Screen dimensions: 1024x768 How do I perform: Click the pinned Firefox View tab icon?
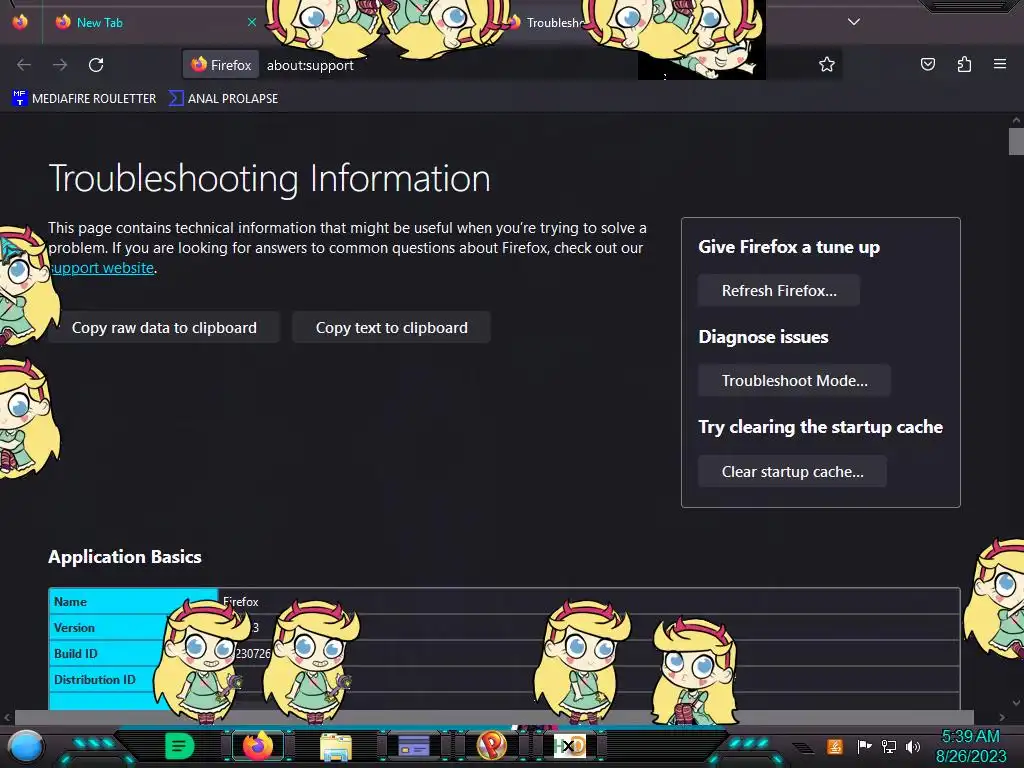tap(20, 22)
